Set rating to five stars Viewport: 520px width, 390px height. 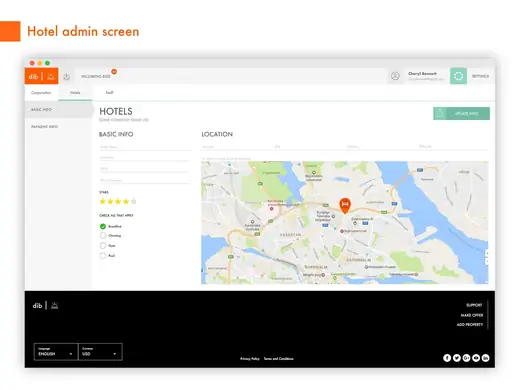pyautogui.click(x=134, y=201)
